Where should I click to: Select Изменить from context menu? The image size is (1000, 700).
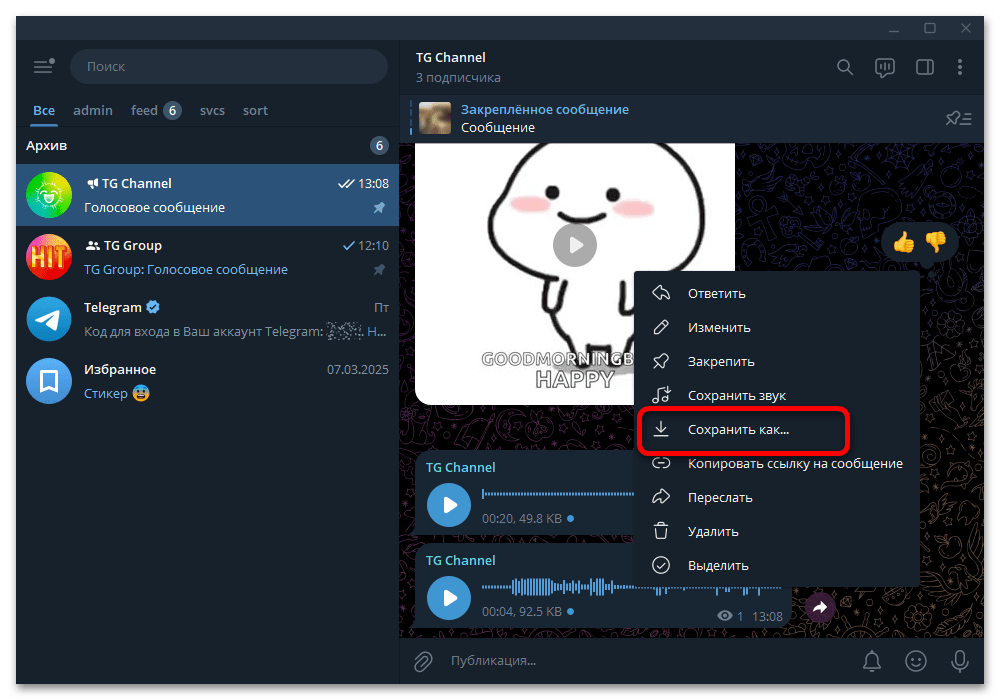pyautogui.click(x=776, y=328)
